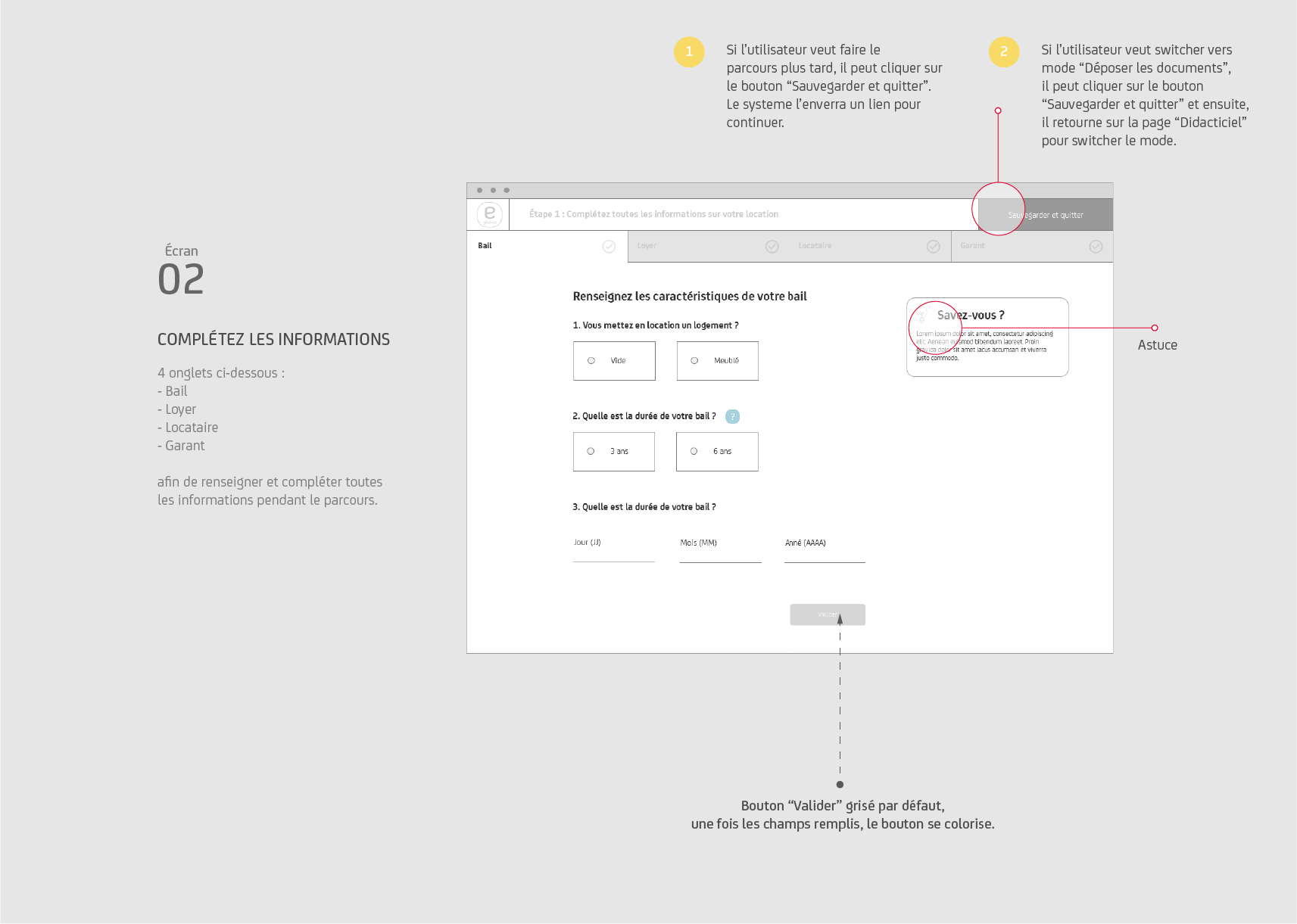1297x924 pixels.
Task: Click the Astuce connector dot marker
Action: pos(1155,328)
